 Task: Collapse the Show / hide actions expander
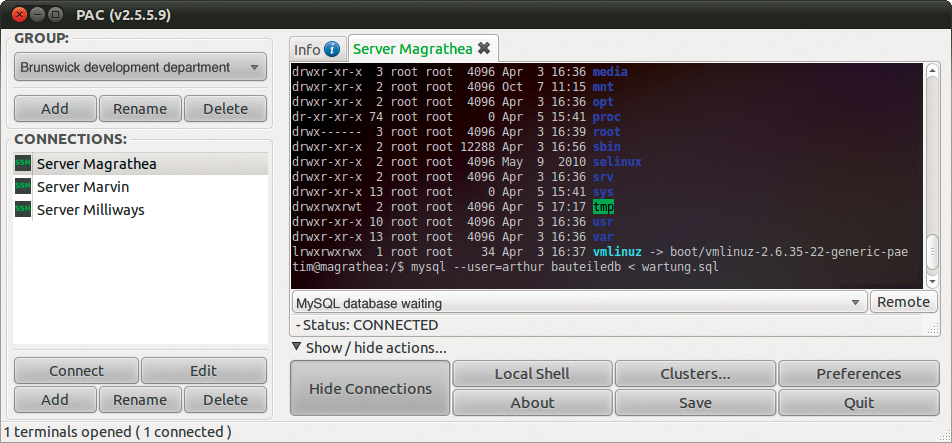(x=296, y=347)
